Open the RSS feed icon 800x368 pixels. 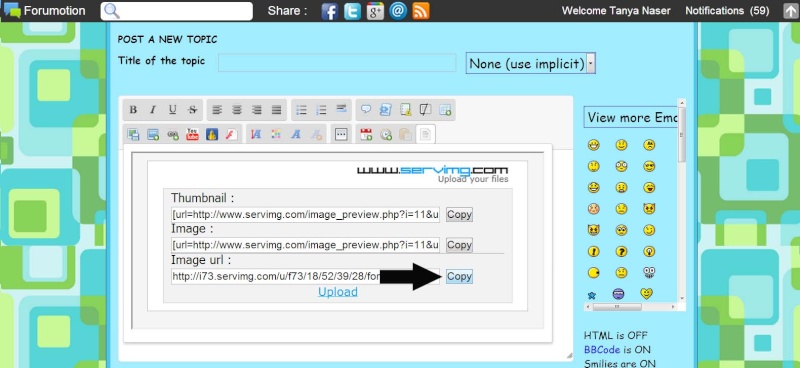(421, 11)
